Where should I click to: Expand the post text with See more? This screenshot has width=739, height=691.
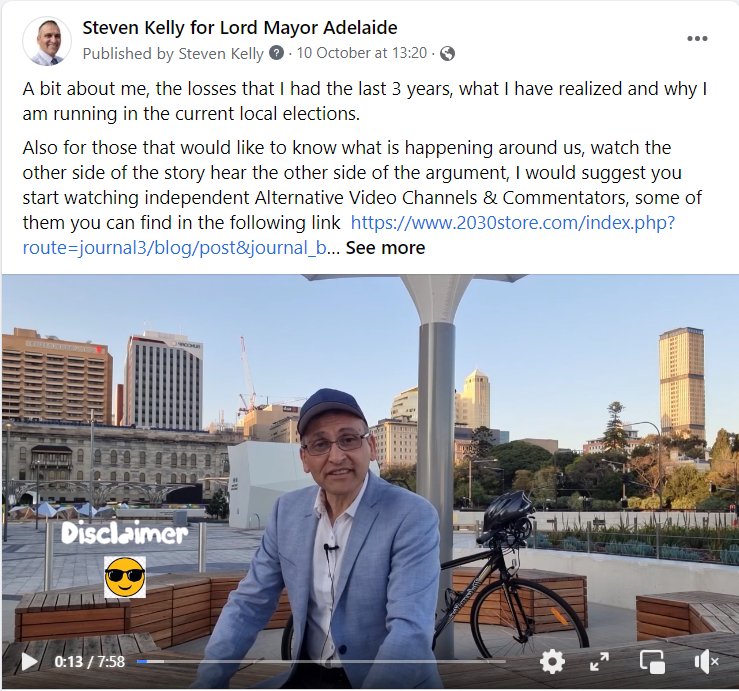385,247
